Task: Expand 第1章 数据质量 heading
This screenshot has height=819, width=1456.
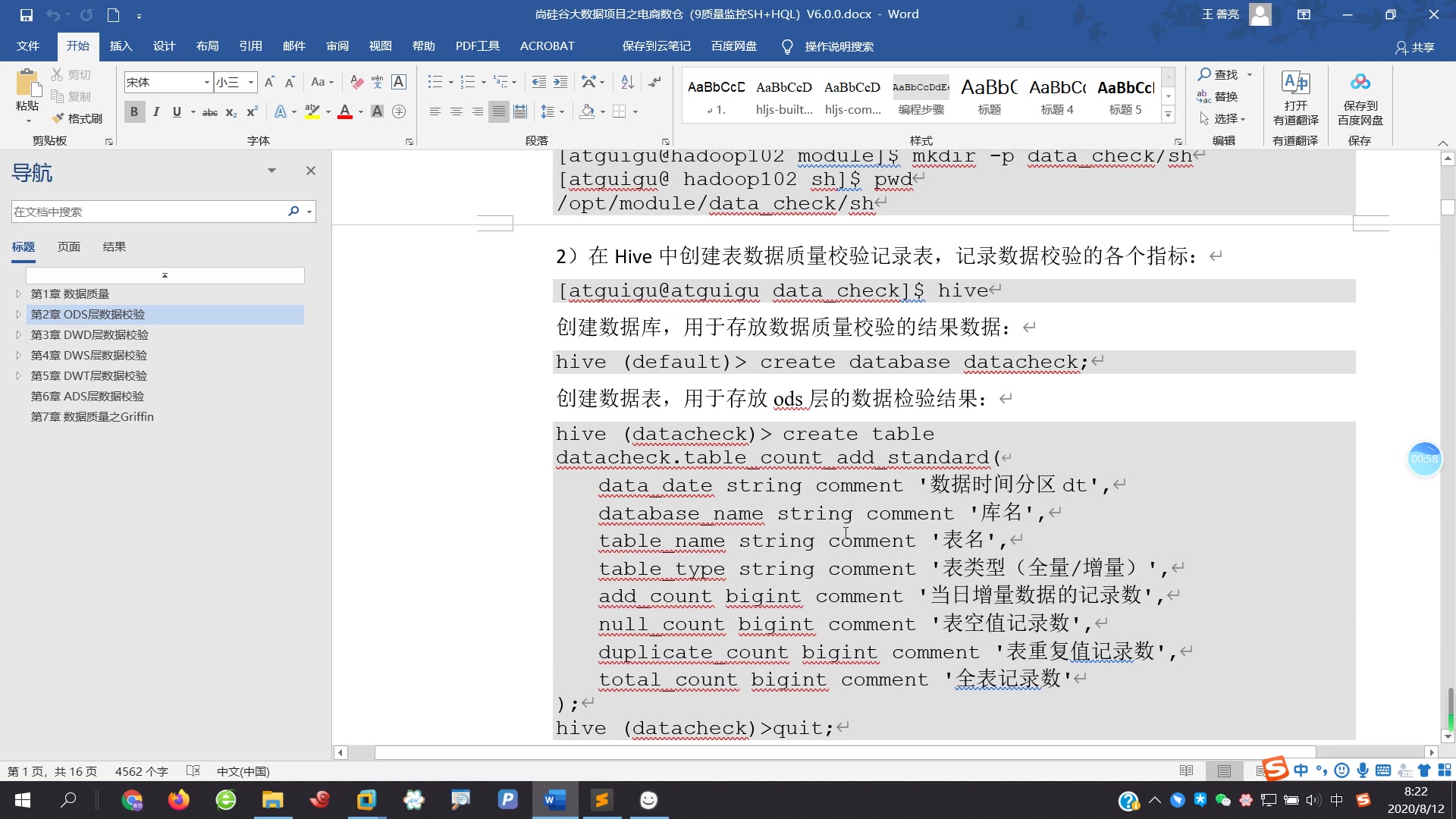Action: point(19,293)
